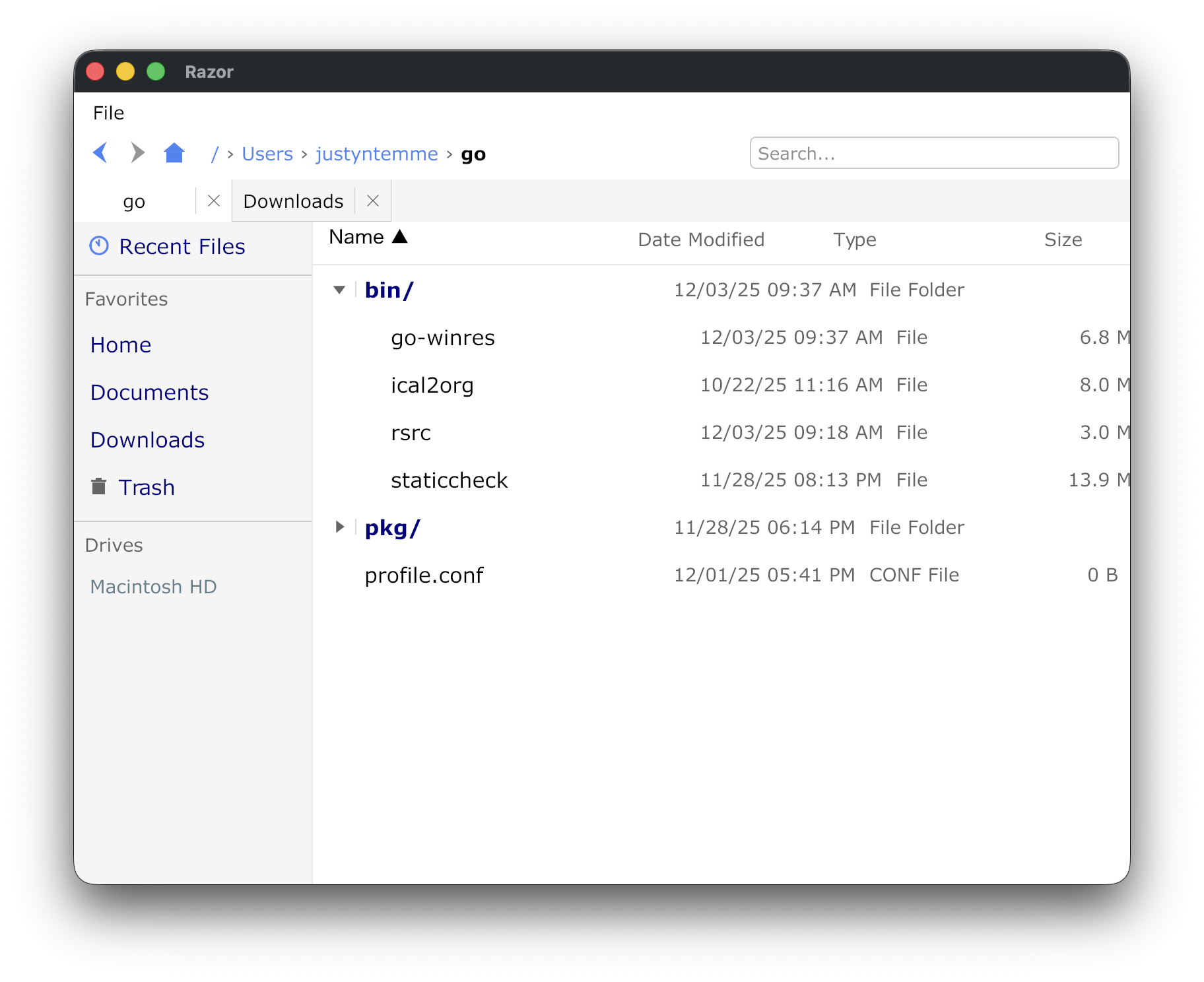Open Home in Favorites
1204x982 pixels.
point(121,345)
